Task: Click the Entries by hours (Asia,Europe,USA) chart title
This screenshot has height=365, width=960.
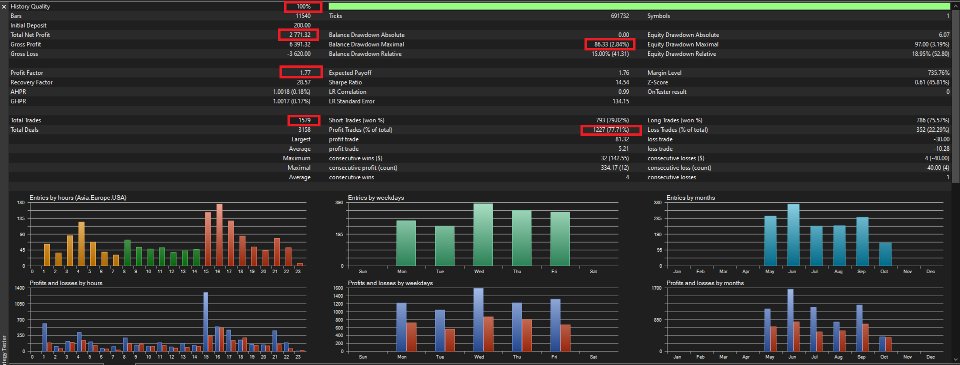Action: (x=78, y=197)
